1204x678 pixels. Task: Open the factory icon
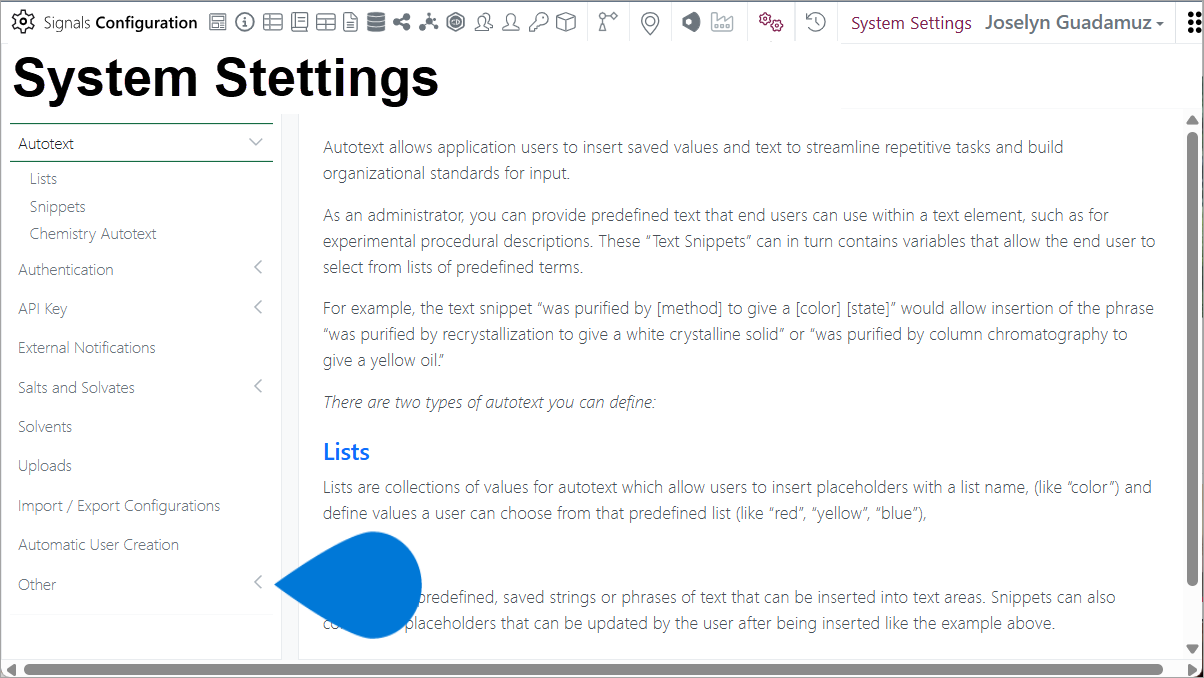pos(723,22)
